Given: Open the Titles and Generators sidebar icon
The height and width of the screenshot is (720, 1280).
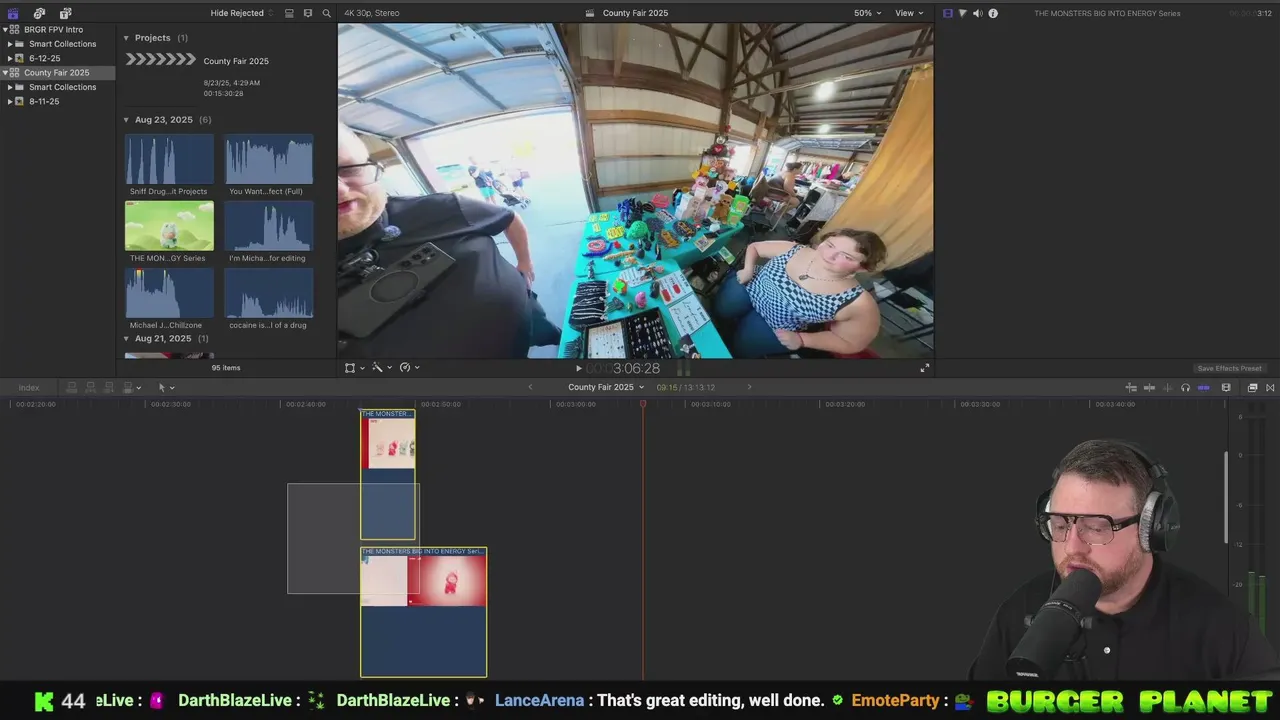Looking at the screenshot, I should coord(65,13).
